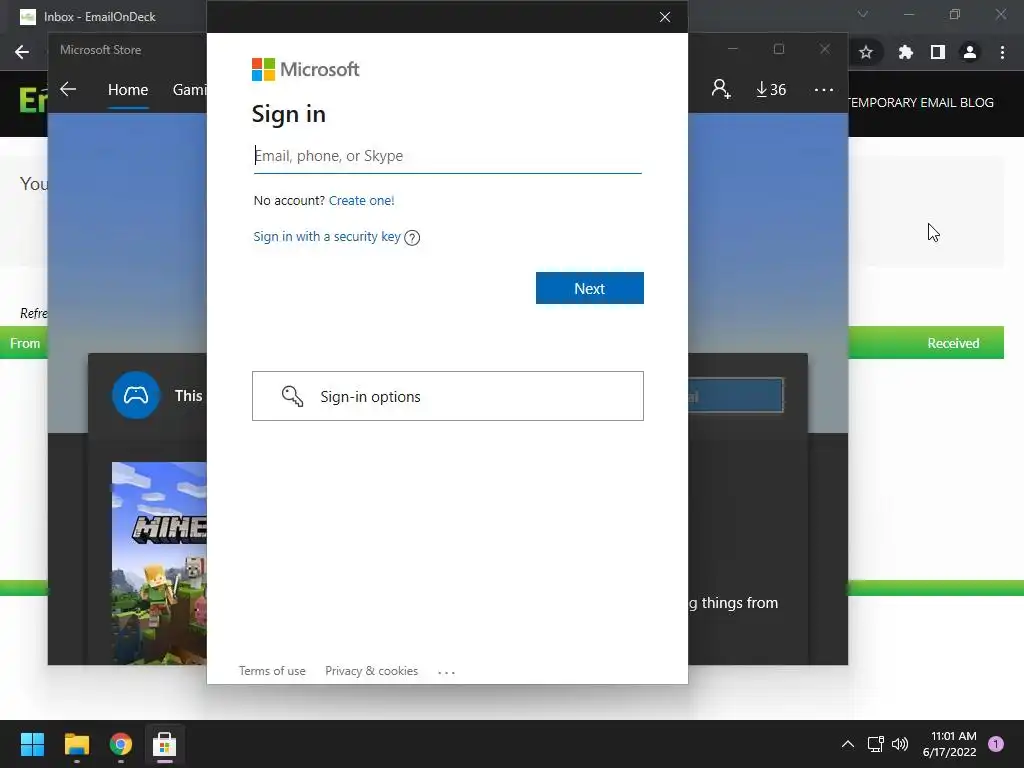The height and width of the screenshot is (768, 1024).
Task: Open network icon in system tray
Action: pyautogui.click(x=875, y=744)
